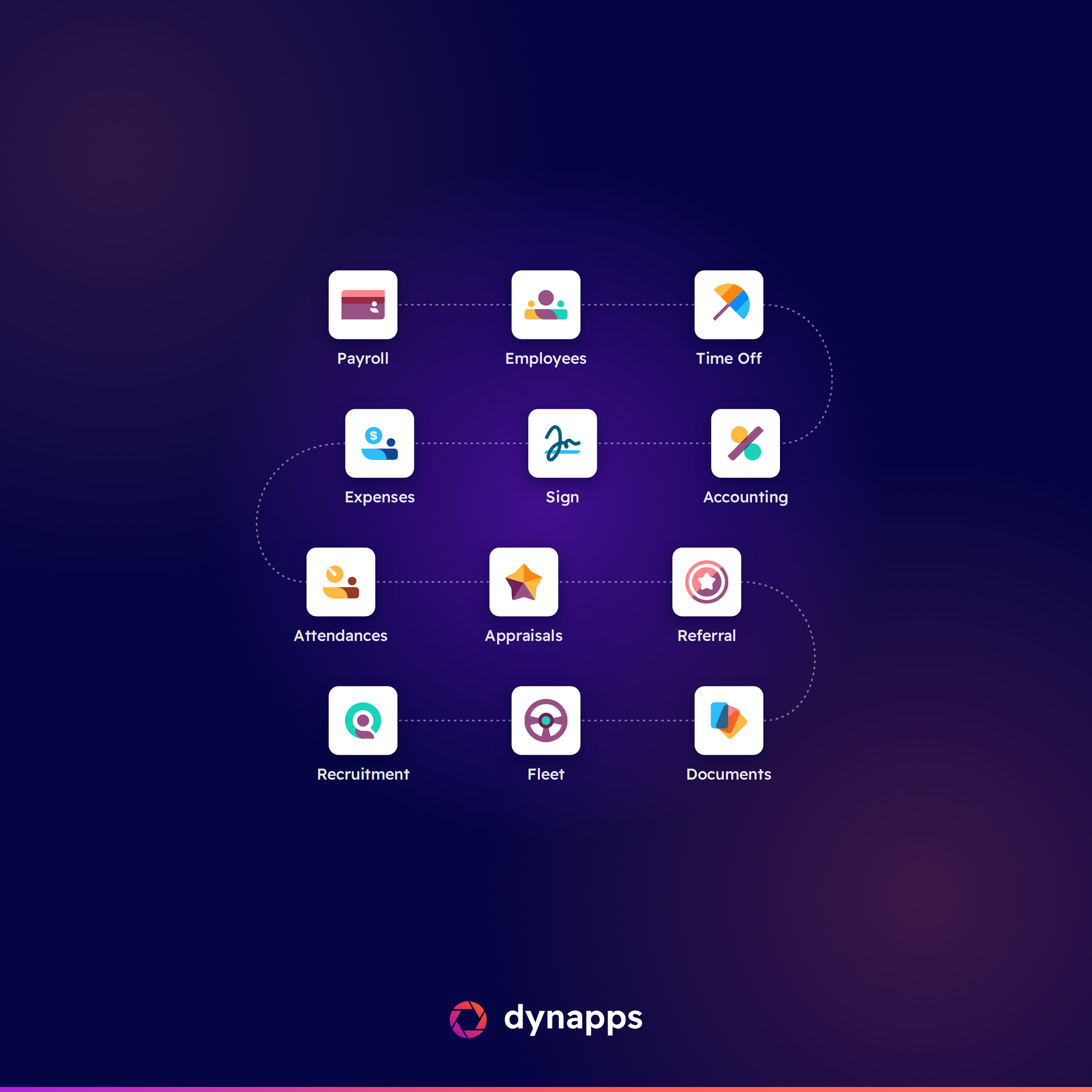The width and height of the screenshot is (1092, 1092).
Task: Click the Sign label text
Action: (562, 497)
